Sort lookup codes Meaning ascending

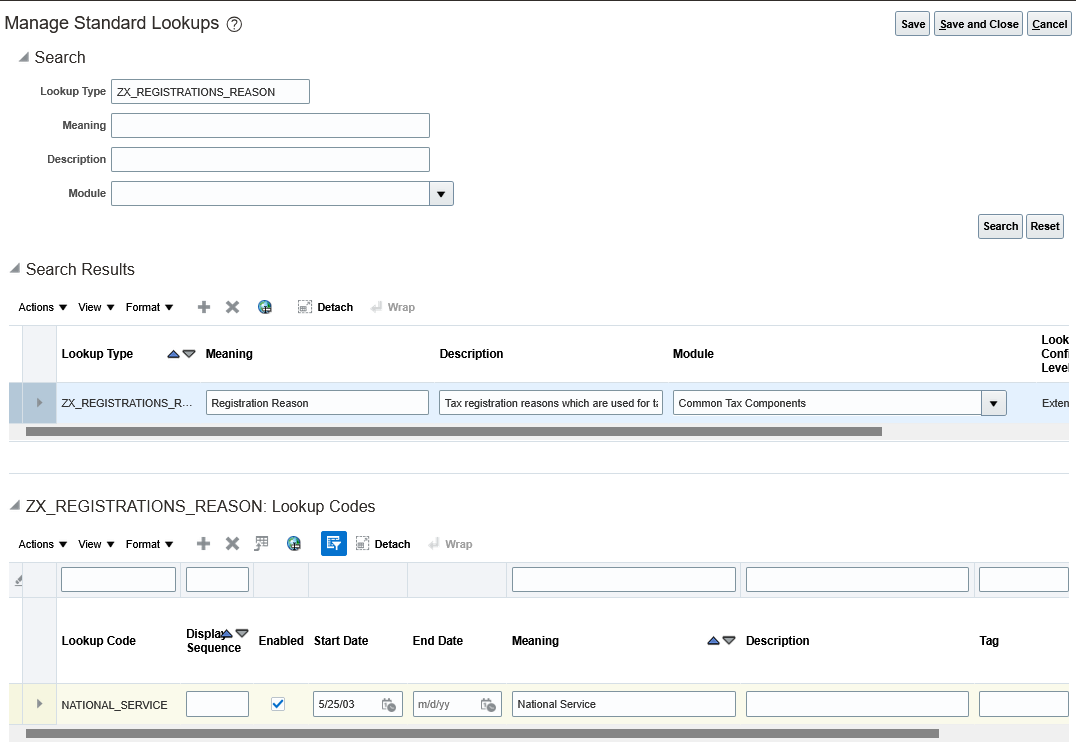(713, 640)
